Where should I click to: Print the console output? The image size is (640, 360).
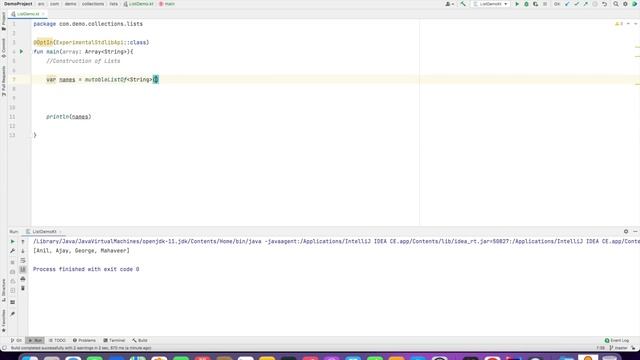23,279
